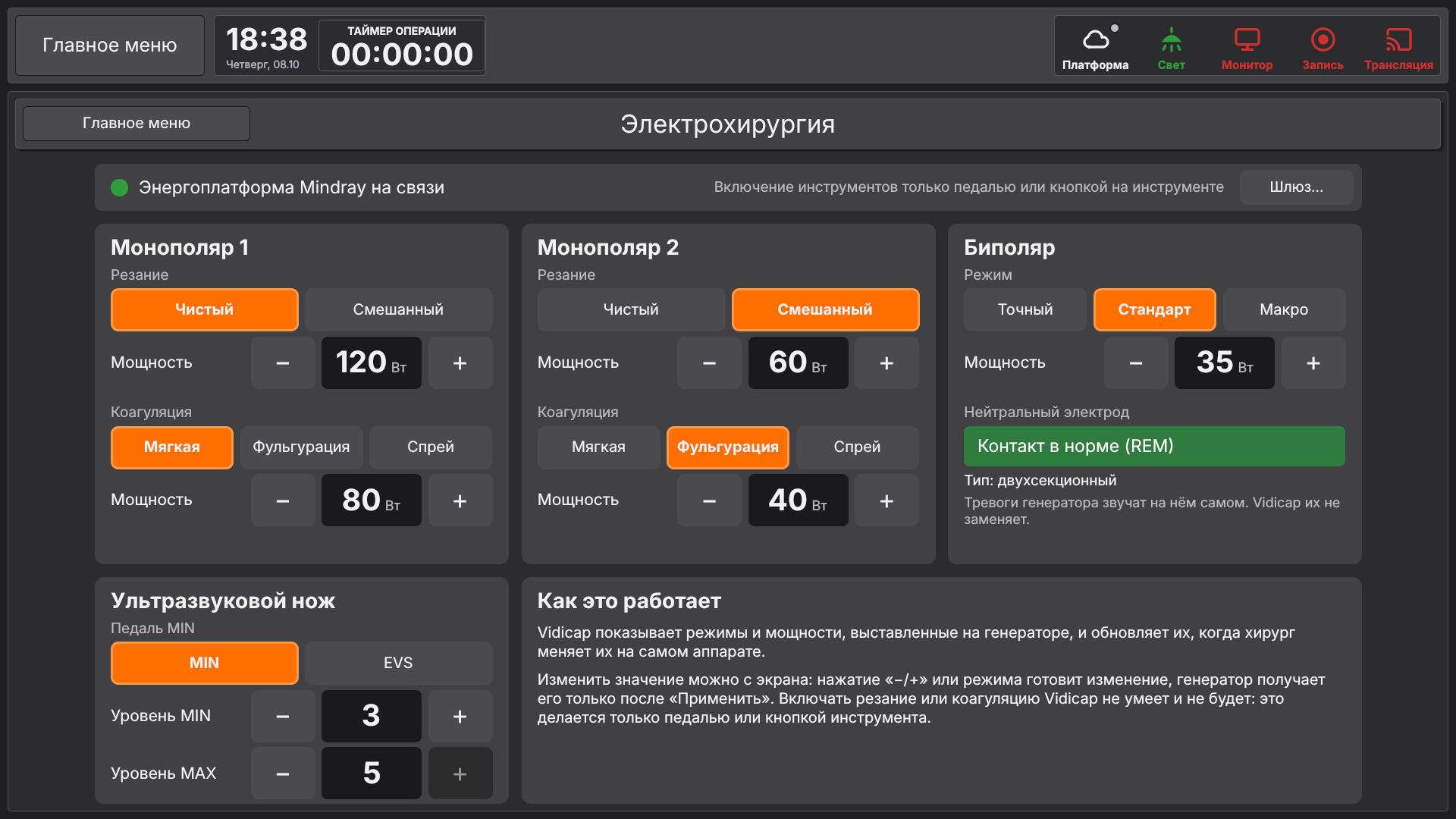Image resolution: width=1456 pixels, height=819 pixels.
Task: Open the Монитор display icon
Action: 1247,47
